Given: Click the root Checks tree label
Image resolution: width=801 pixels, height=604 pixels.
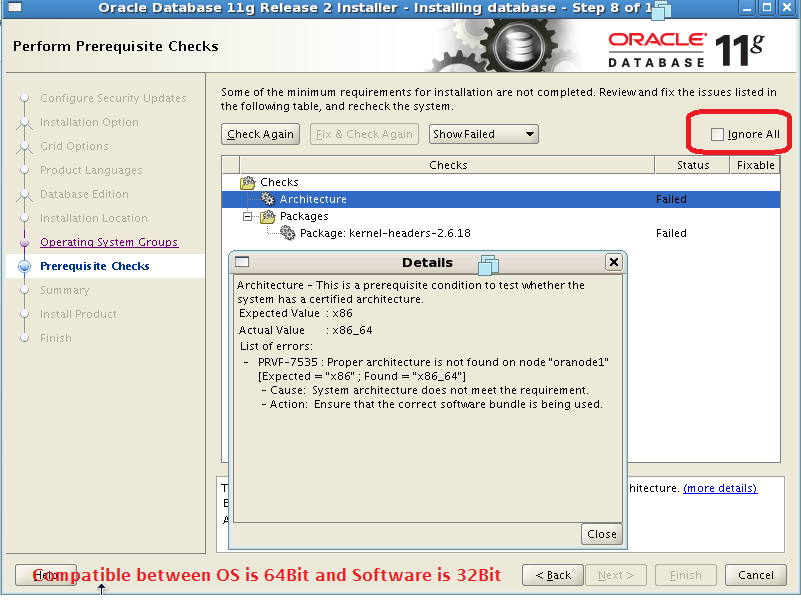Looking at the screenshot, I should (279, 182).
